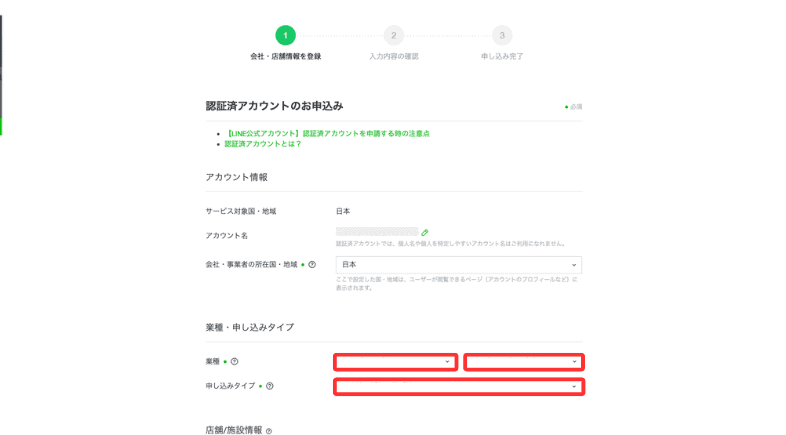Open help icon next to 会社・事業者の所在国・地域
The height and width of the screenshot is (435, 786).
click(x=312, y=265)
